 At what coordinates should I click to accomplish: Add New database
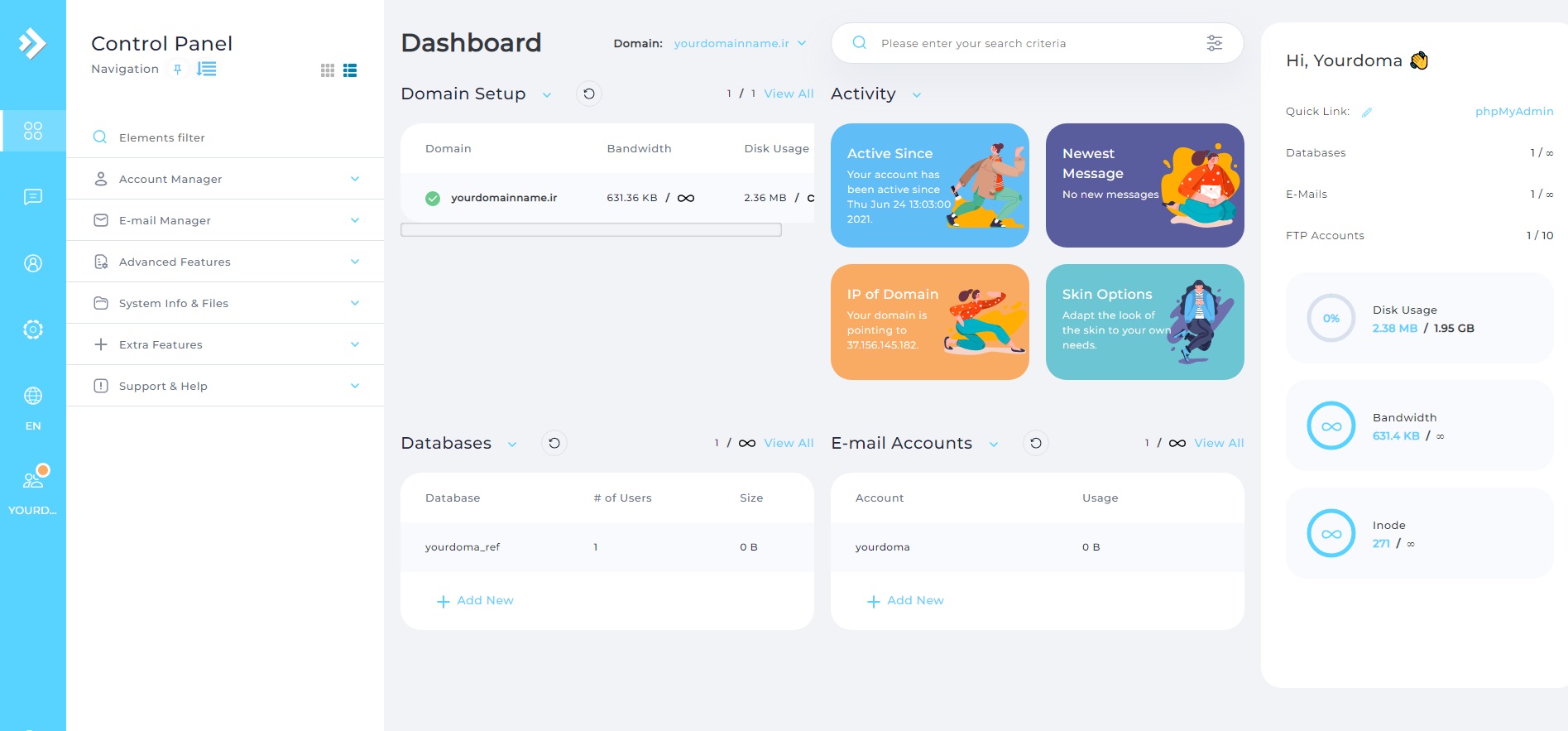click(475, 601)
